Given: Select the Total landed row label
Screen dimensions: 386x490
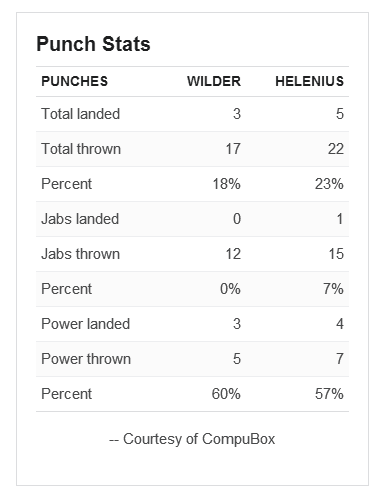Looking at the screenshot, I should click(x=80, y=114).
